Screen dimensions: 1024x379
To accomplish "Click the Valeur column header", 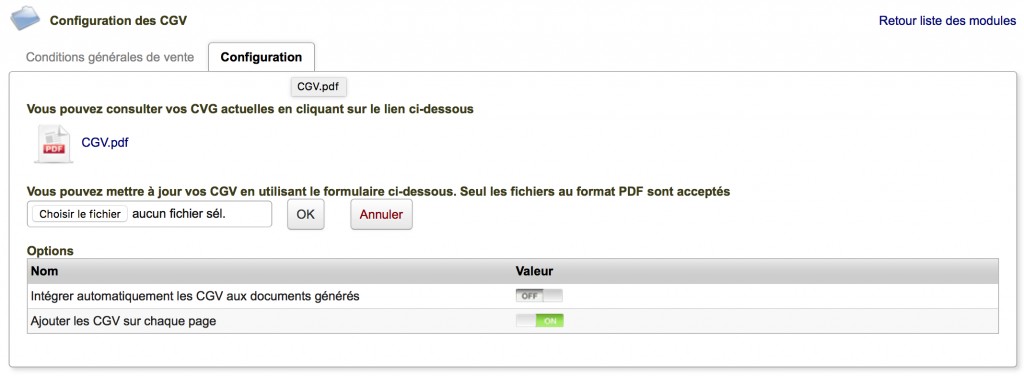I will [x=534, y=271].
